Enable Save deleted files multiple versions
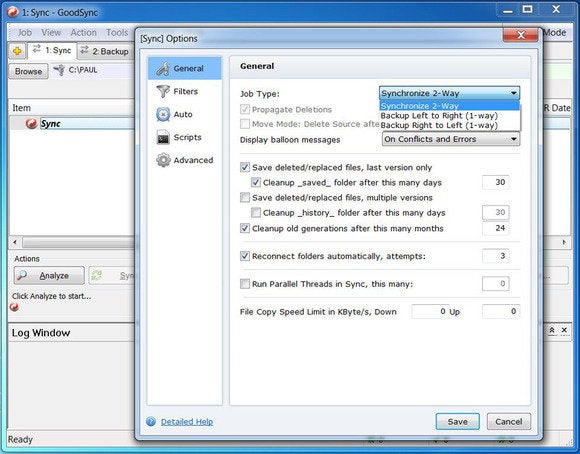 click(245, 198)
